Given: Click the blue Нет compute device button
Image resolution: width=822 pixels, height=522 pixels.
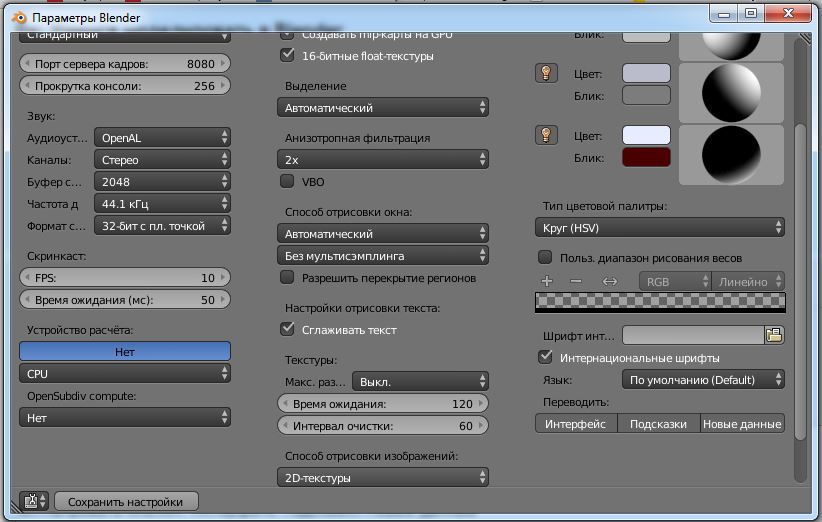Looking at the screenshot, I should click(x=125, y=352).
